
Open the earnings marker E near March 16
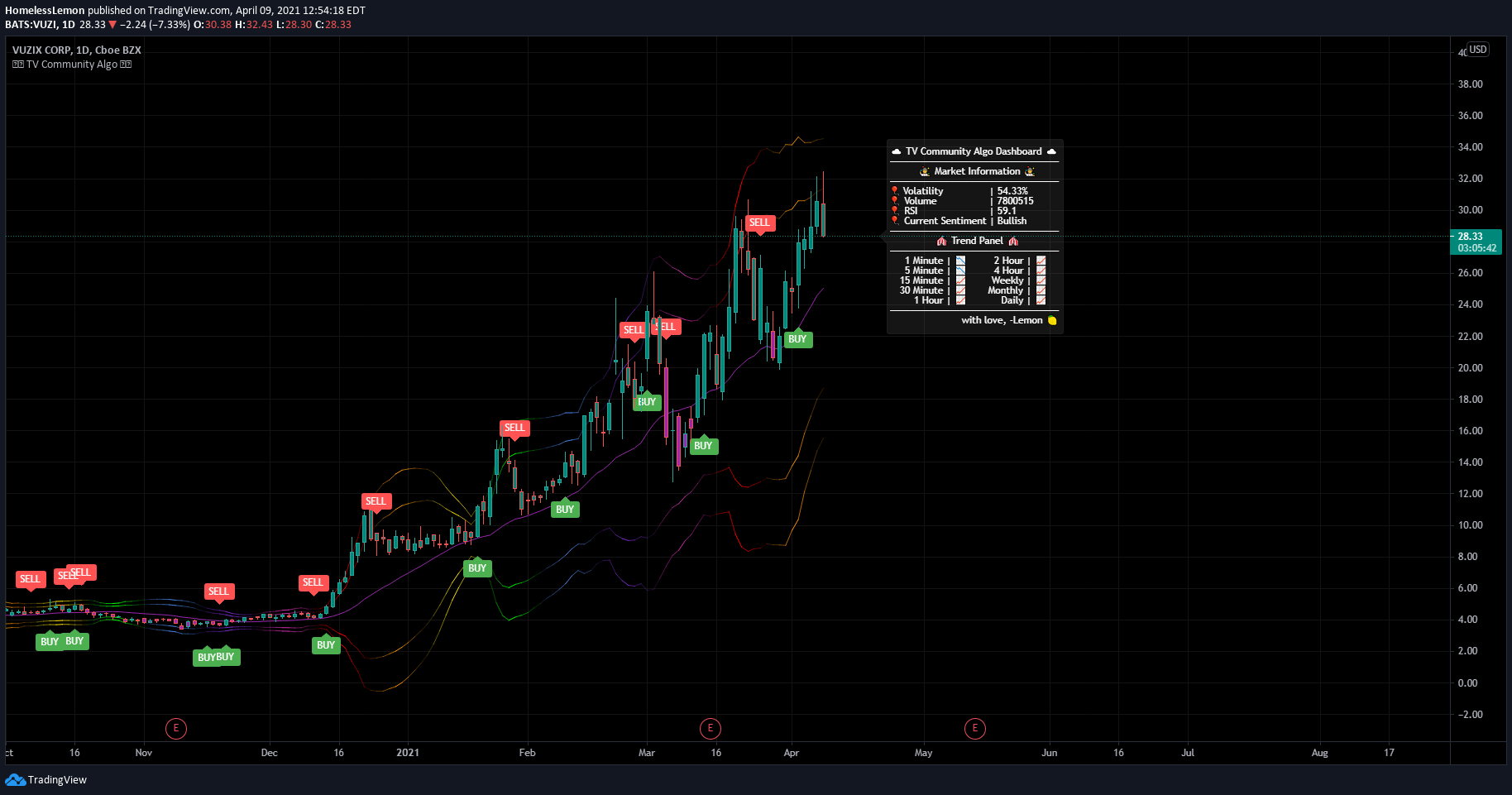(710, 729)
